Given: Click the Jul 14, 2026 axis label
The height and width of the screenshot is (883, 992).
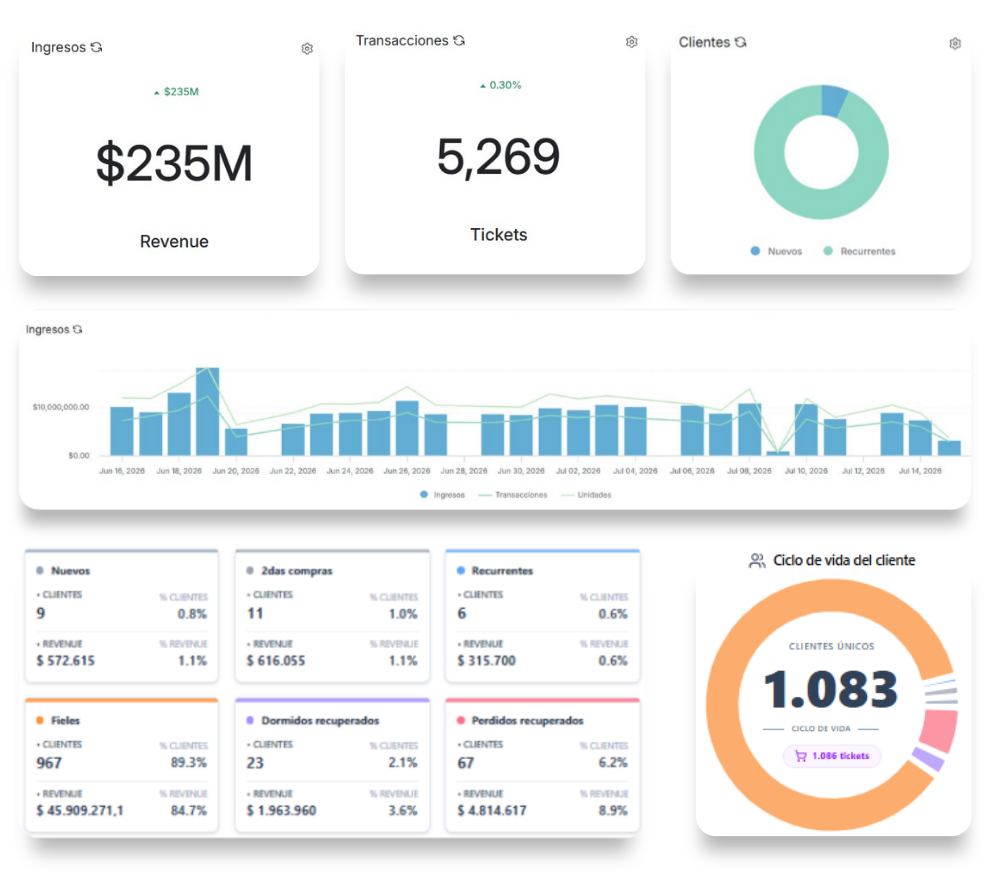Looking at the screenshot, I should click(920, 471).
